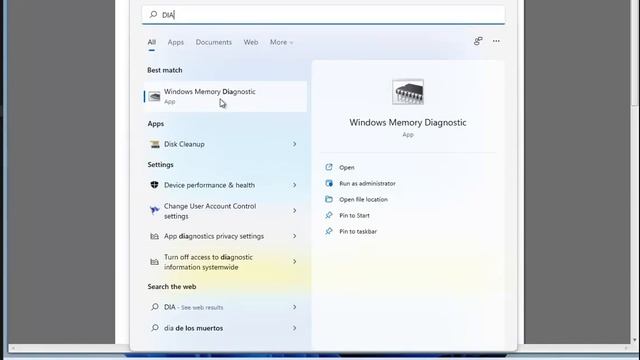Switch to the All tab
Screen dimensions: 640x360
[x=152, y=42]
